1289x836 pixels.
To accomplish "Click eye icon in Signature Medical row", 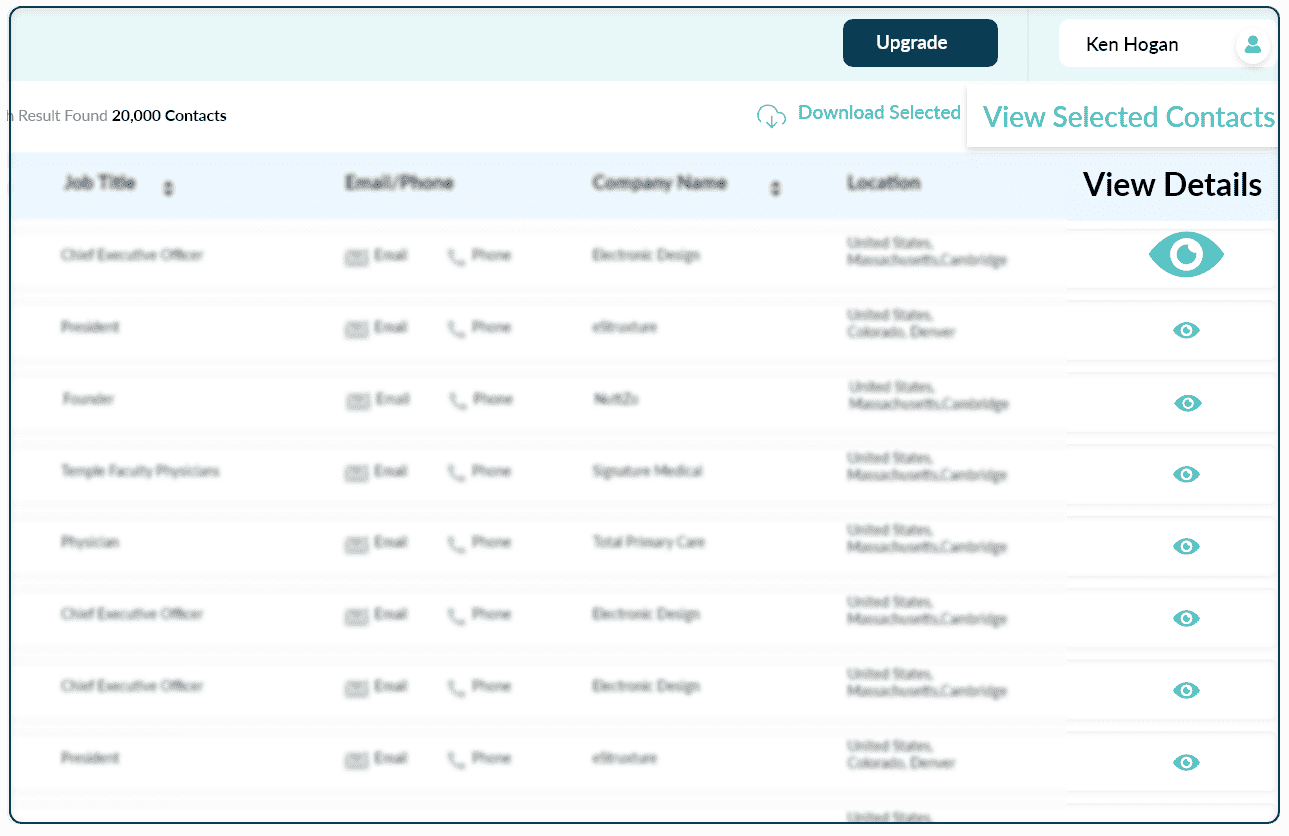I will pos(1186,474).
